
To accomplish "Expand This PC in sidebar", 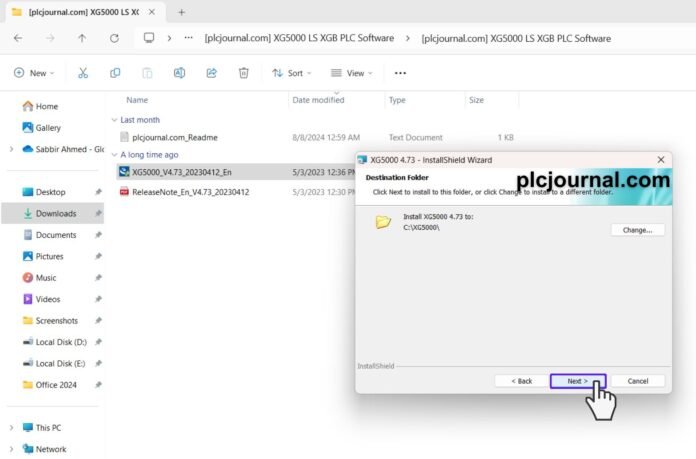I will (x=12, y=428).
